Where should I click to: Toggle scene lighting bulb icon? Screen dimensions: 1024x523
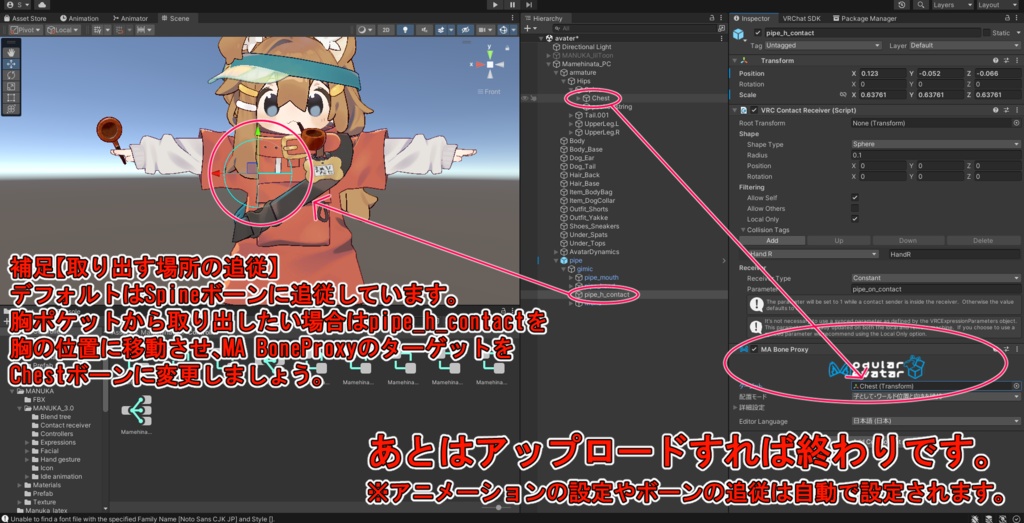click(x=406, y=30)
